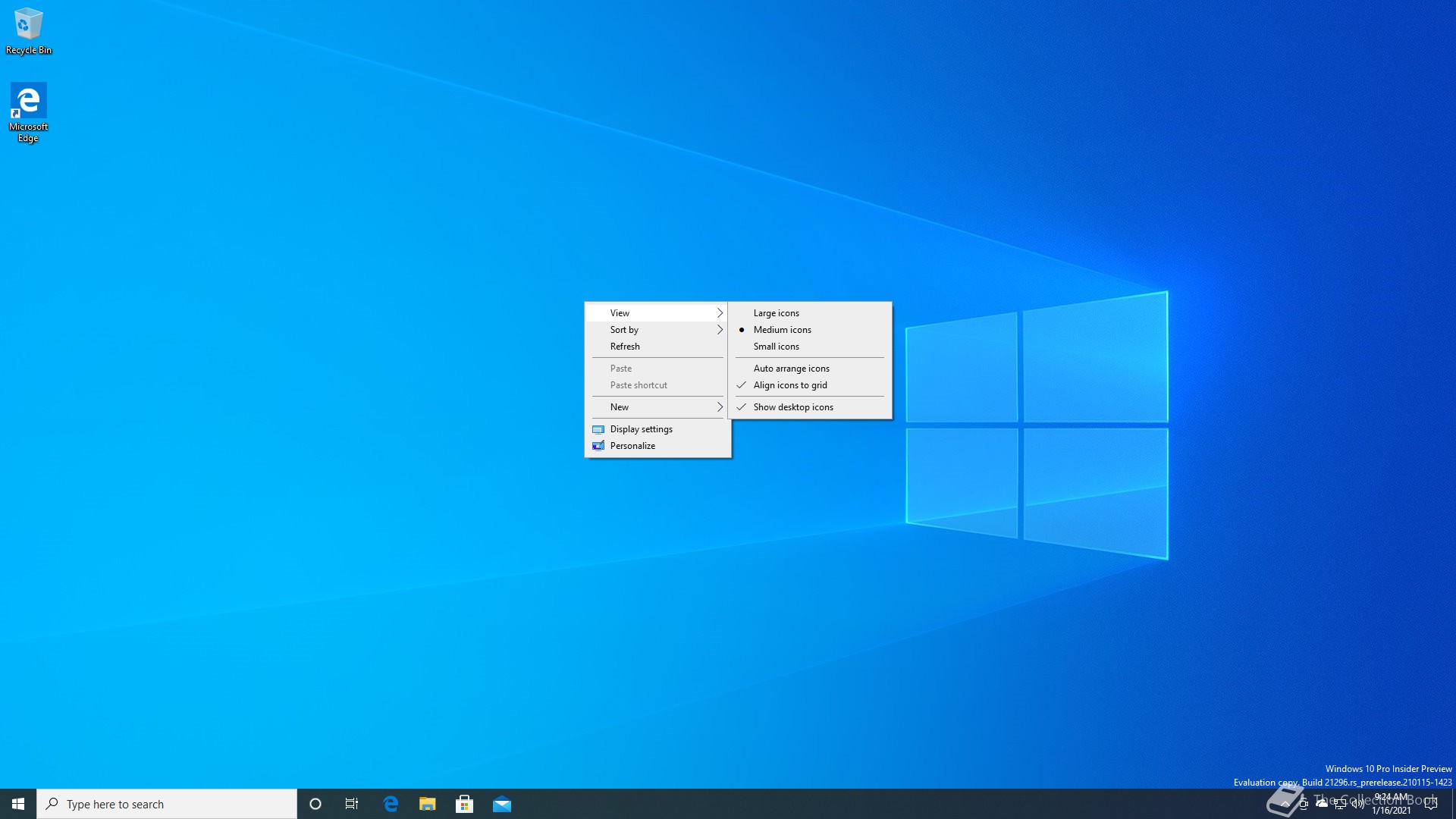Launch Edge from the taskbar

pos(391,804)
